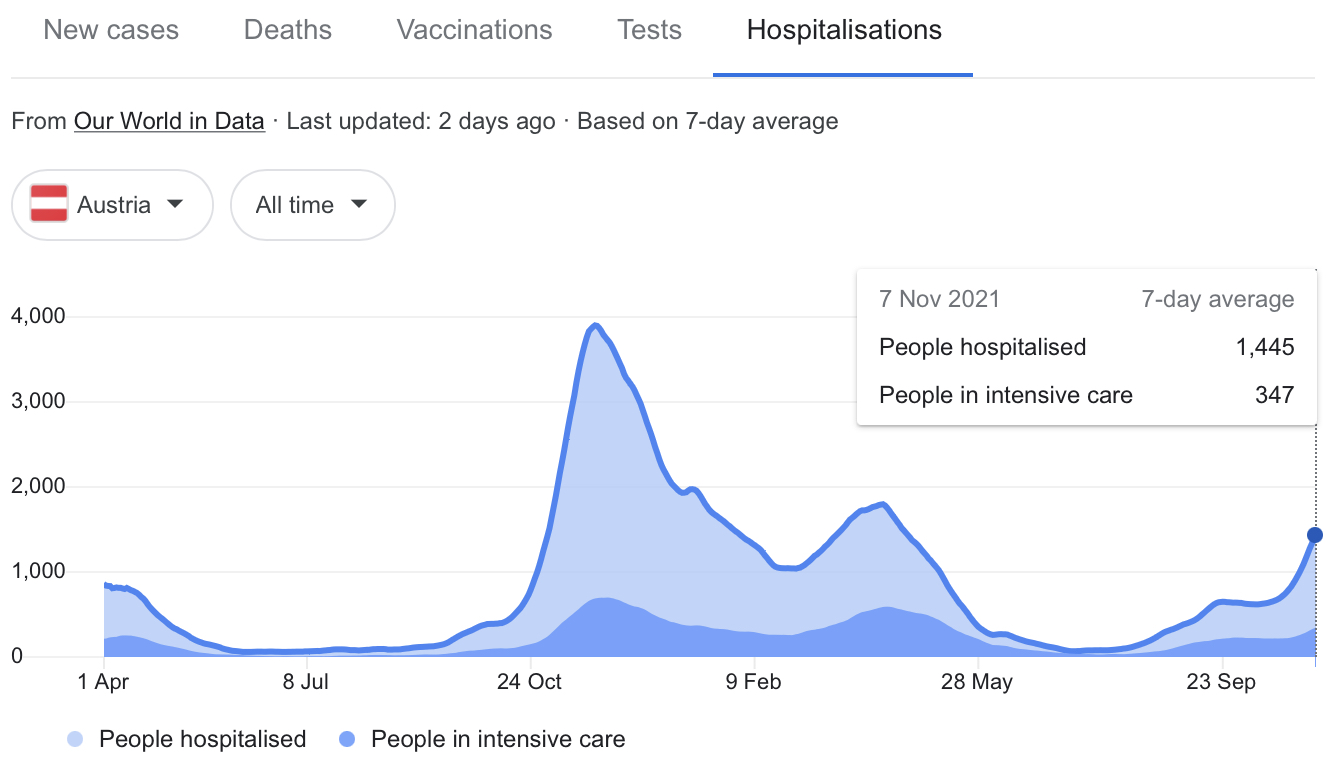Screen dimensions: 1334x772
Task: Click the People in intensive care legend dot
Action: coord(347,740)
